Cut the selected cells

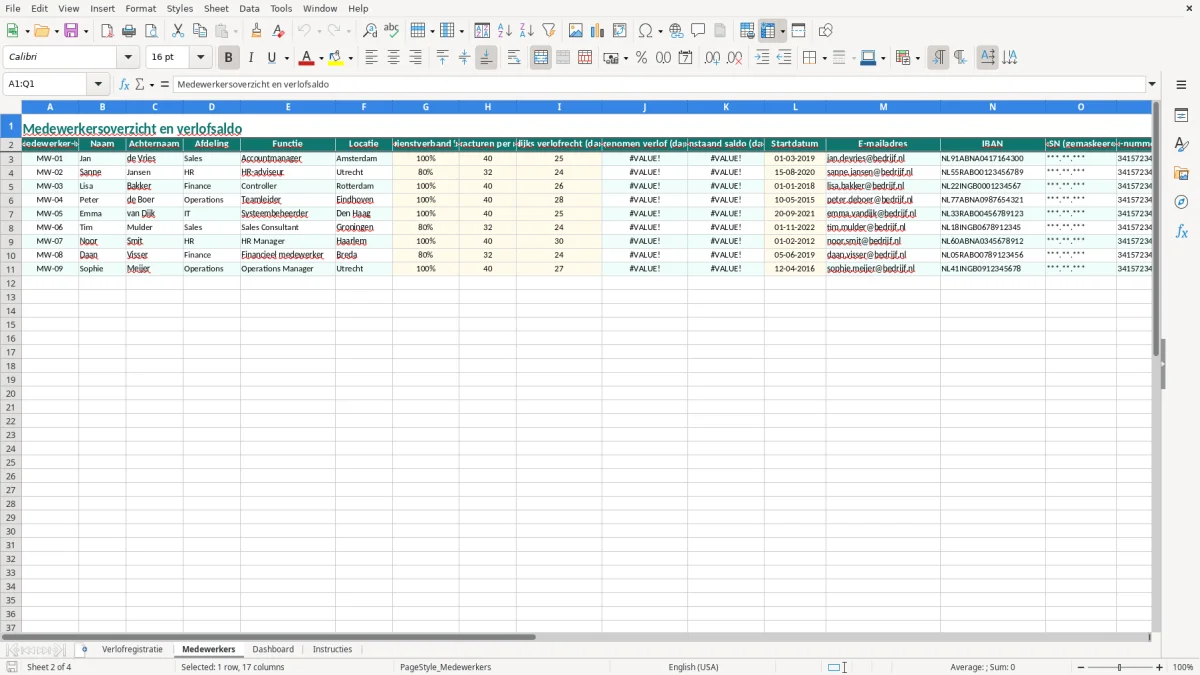click(x=178, y=31)
